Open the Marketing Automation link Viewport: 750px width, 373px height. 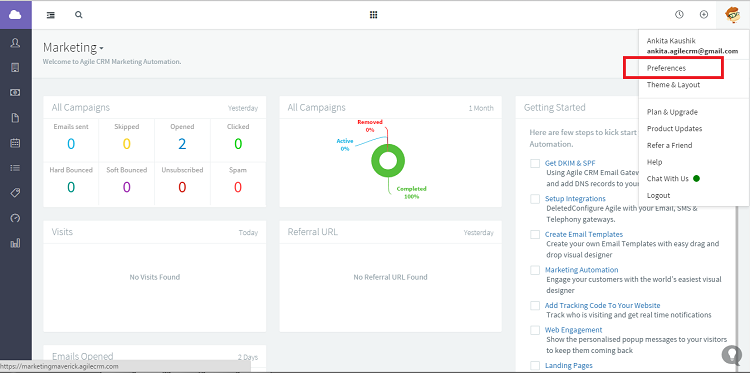tap(582, 270)
